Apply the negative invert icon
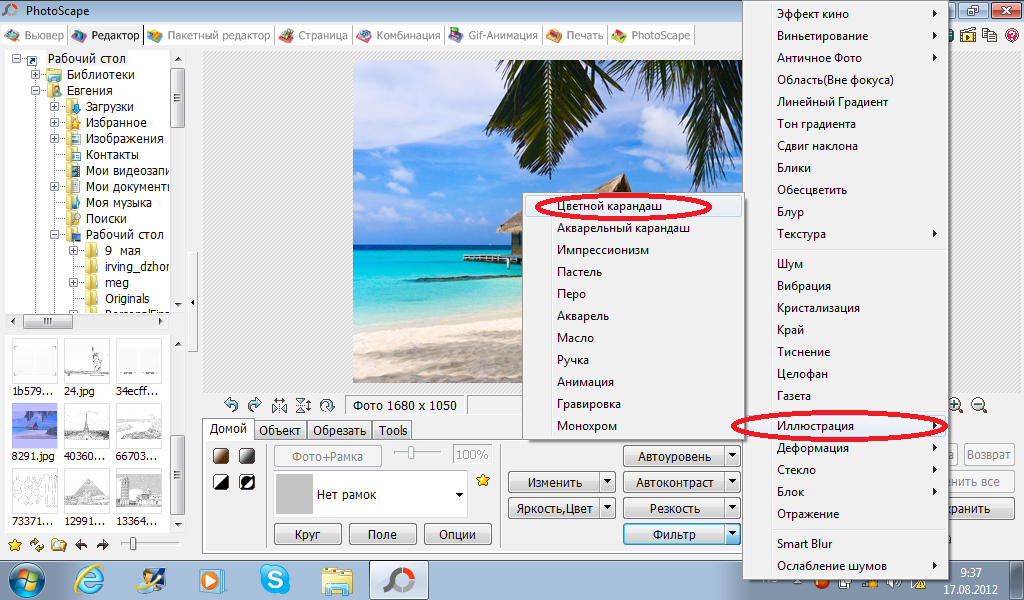1024x600 pixels. click(x=247, y=482)
